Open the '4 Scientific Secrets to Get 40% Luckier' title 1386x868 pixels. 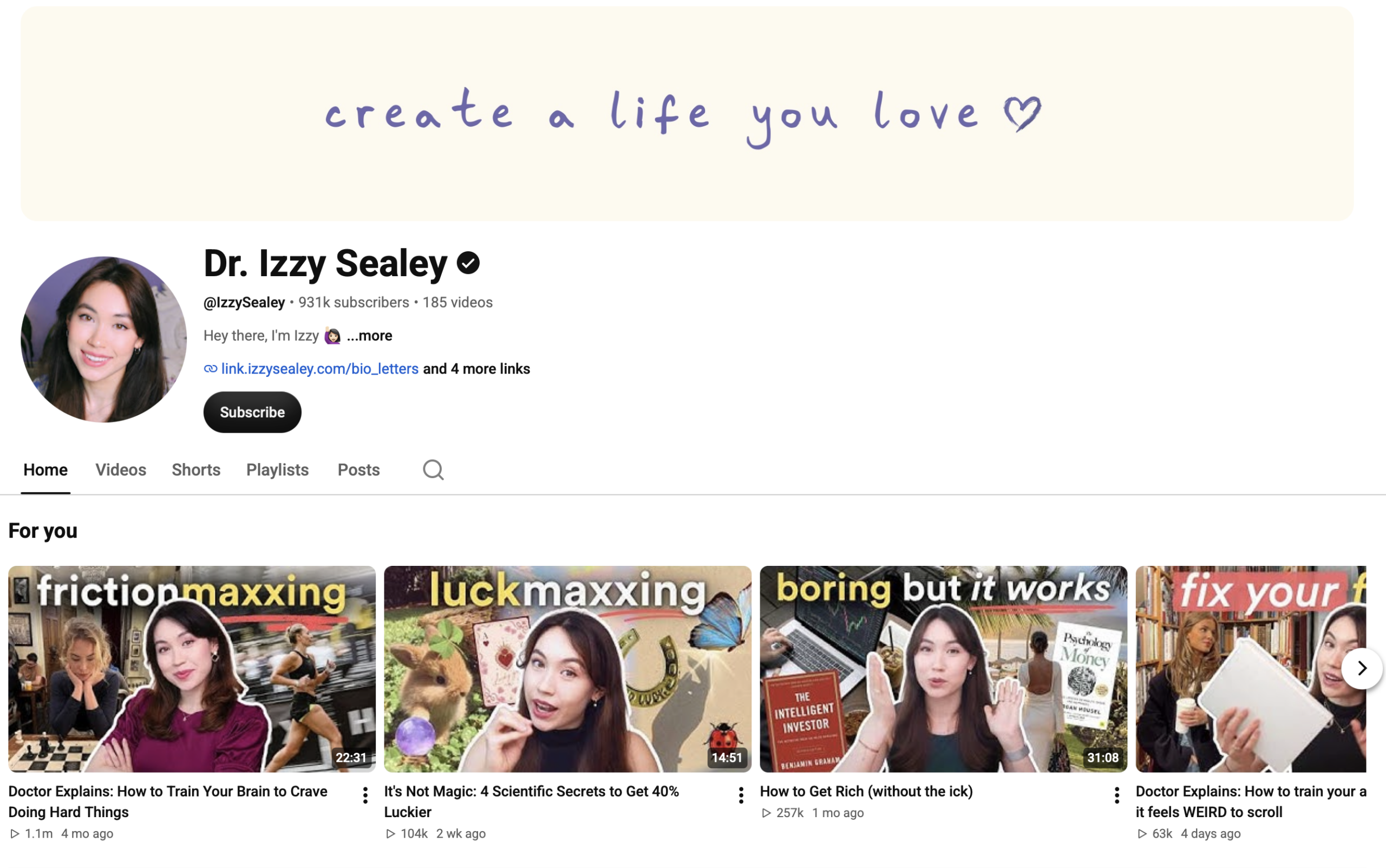pyautogui.click(x=532, y=801)
